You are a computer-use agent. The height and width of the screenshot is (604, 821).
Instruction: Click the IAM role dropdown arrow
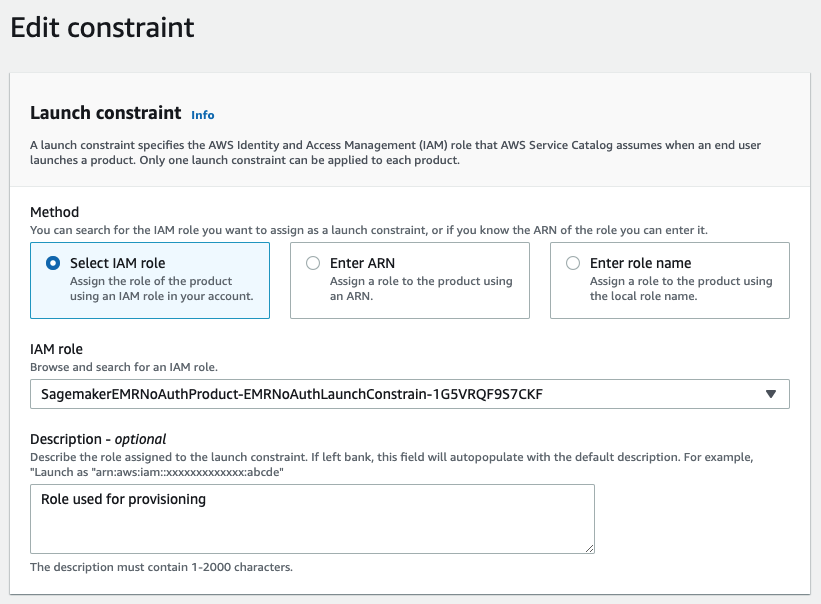coord(770,394)
